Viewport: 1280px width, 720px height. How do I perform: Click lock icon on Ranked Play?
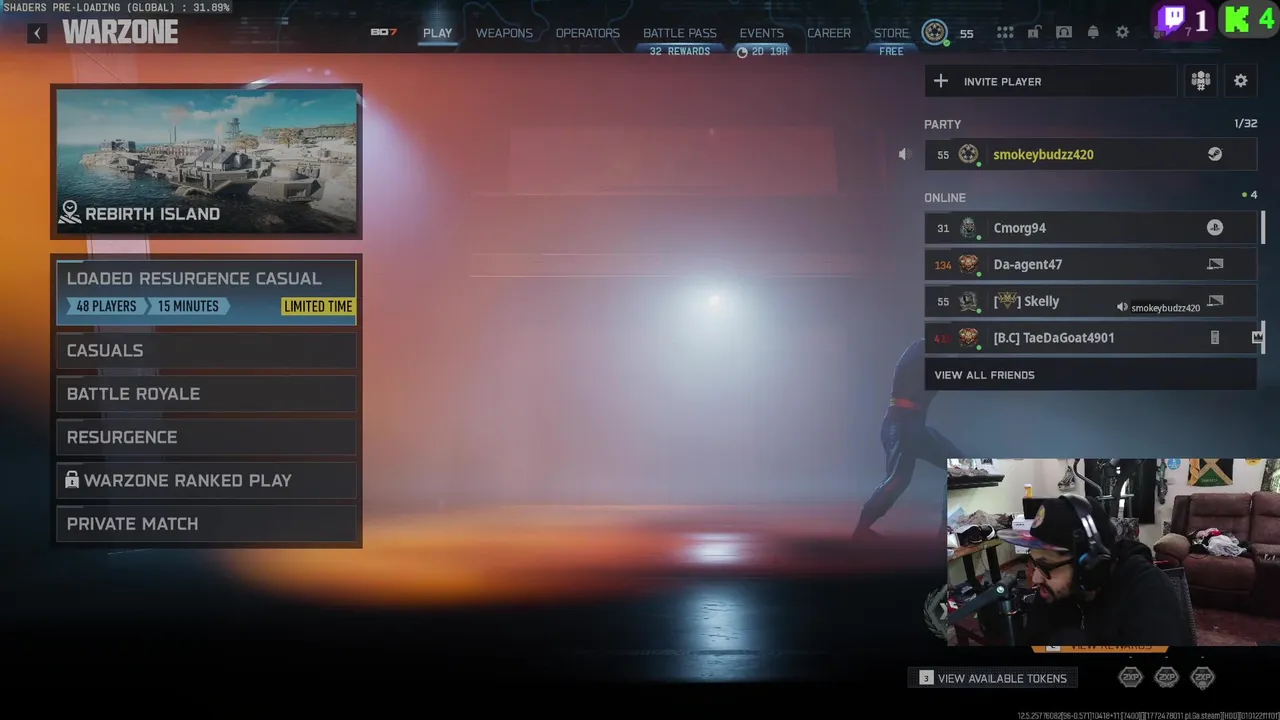(x=72, y=480)
